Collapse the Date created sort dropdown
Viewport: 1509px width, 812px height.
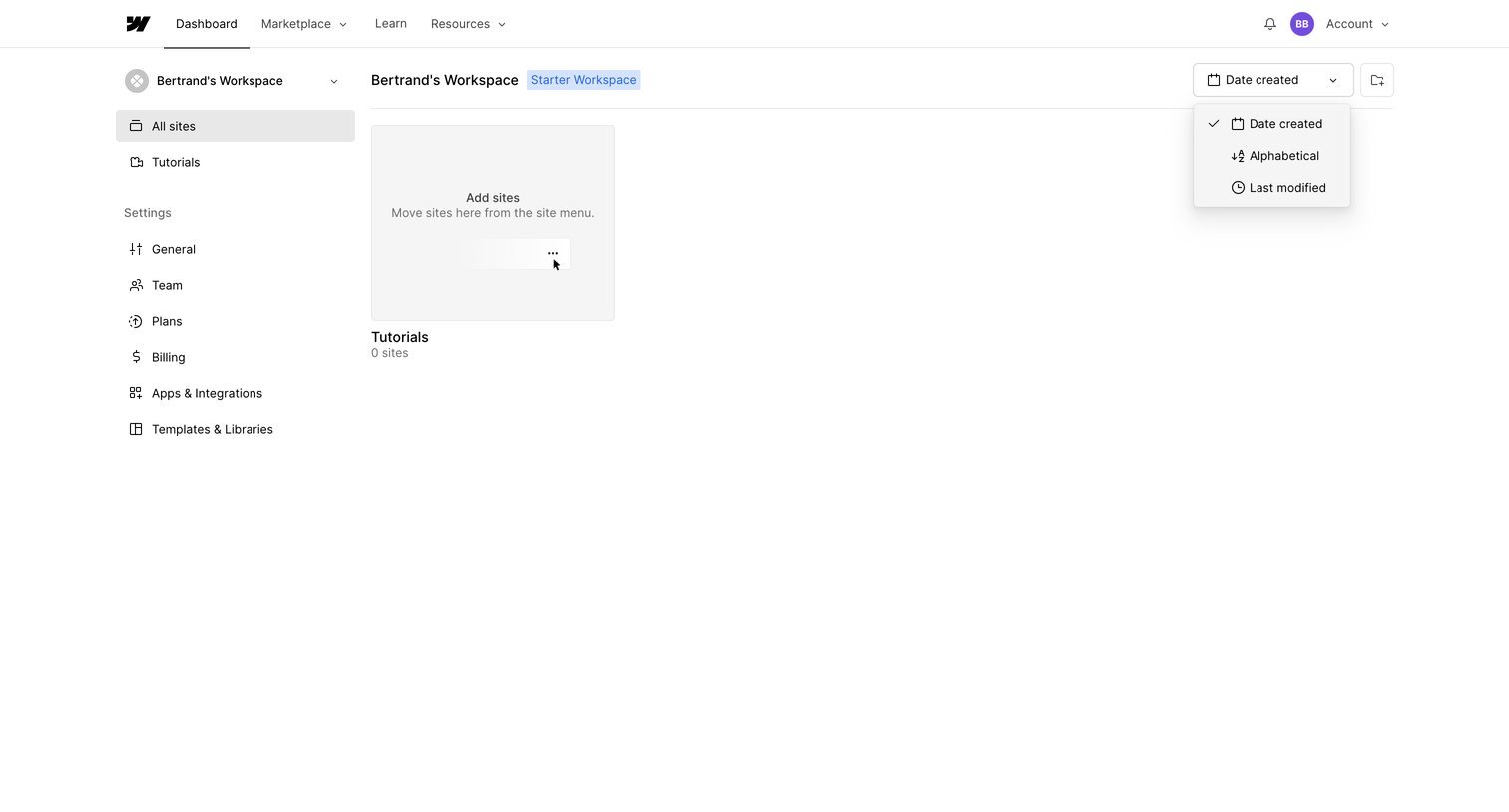point(1272,80)
